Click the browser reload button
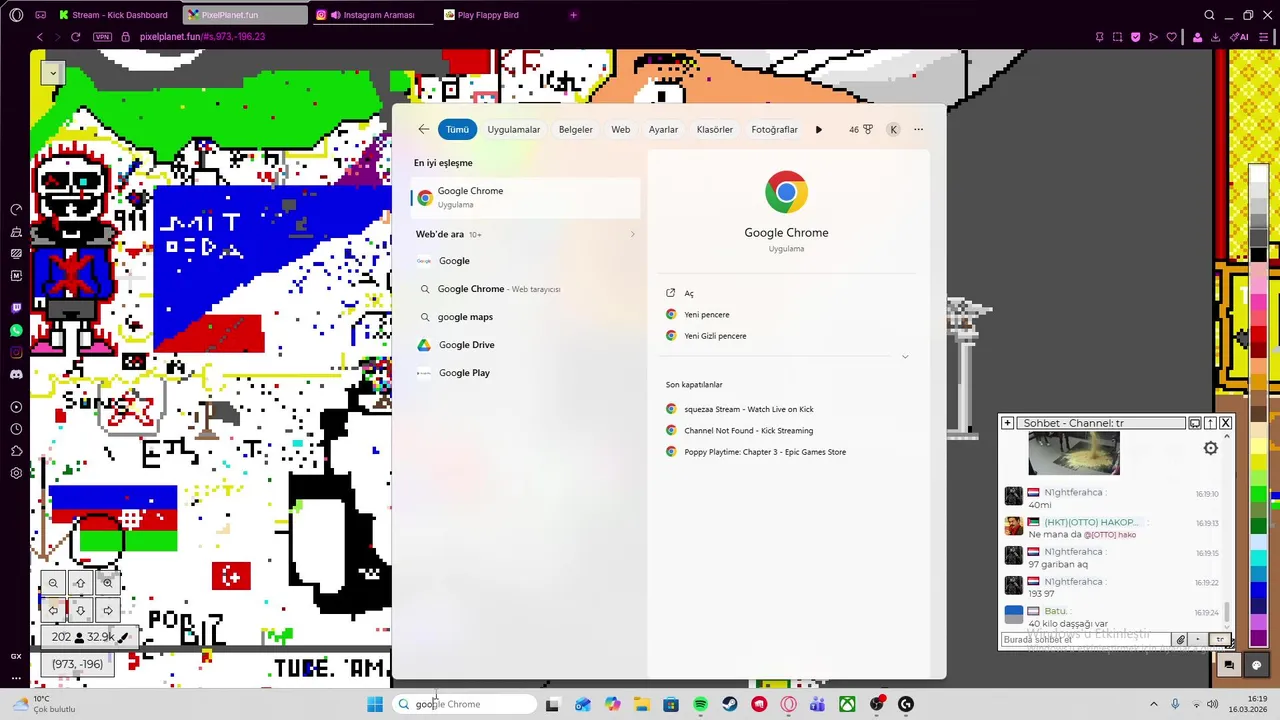Screen dimensions: 1280x720 (x=75, y=37)
